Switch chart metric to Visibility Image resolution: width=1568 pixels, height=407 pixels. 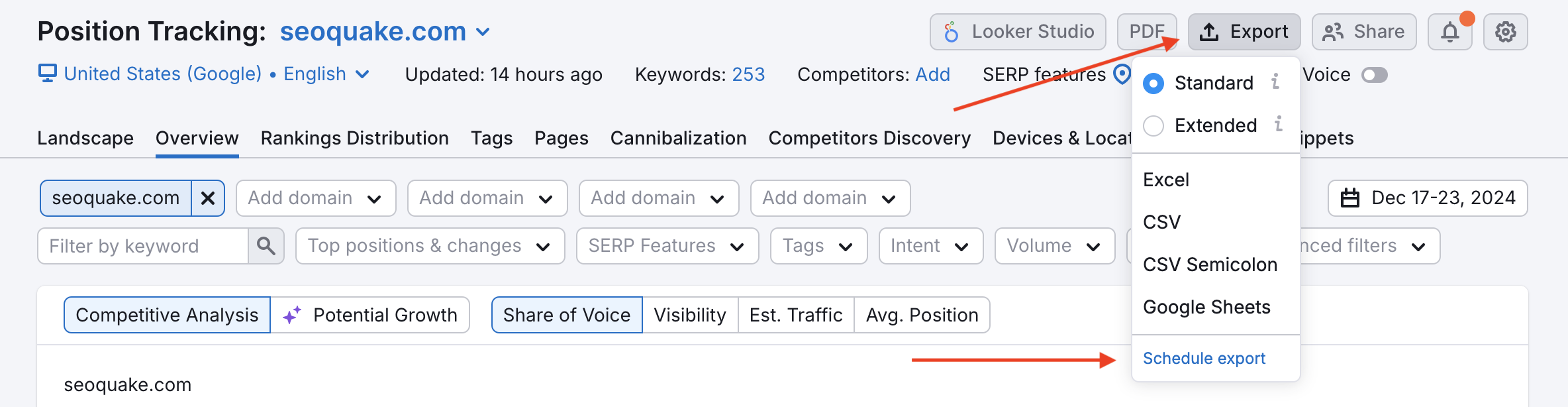click(x=690, y=315)
